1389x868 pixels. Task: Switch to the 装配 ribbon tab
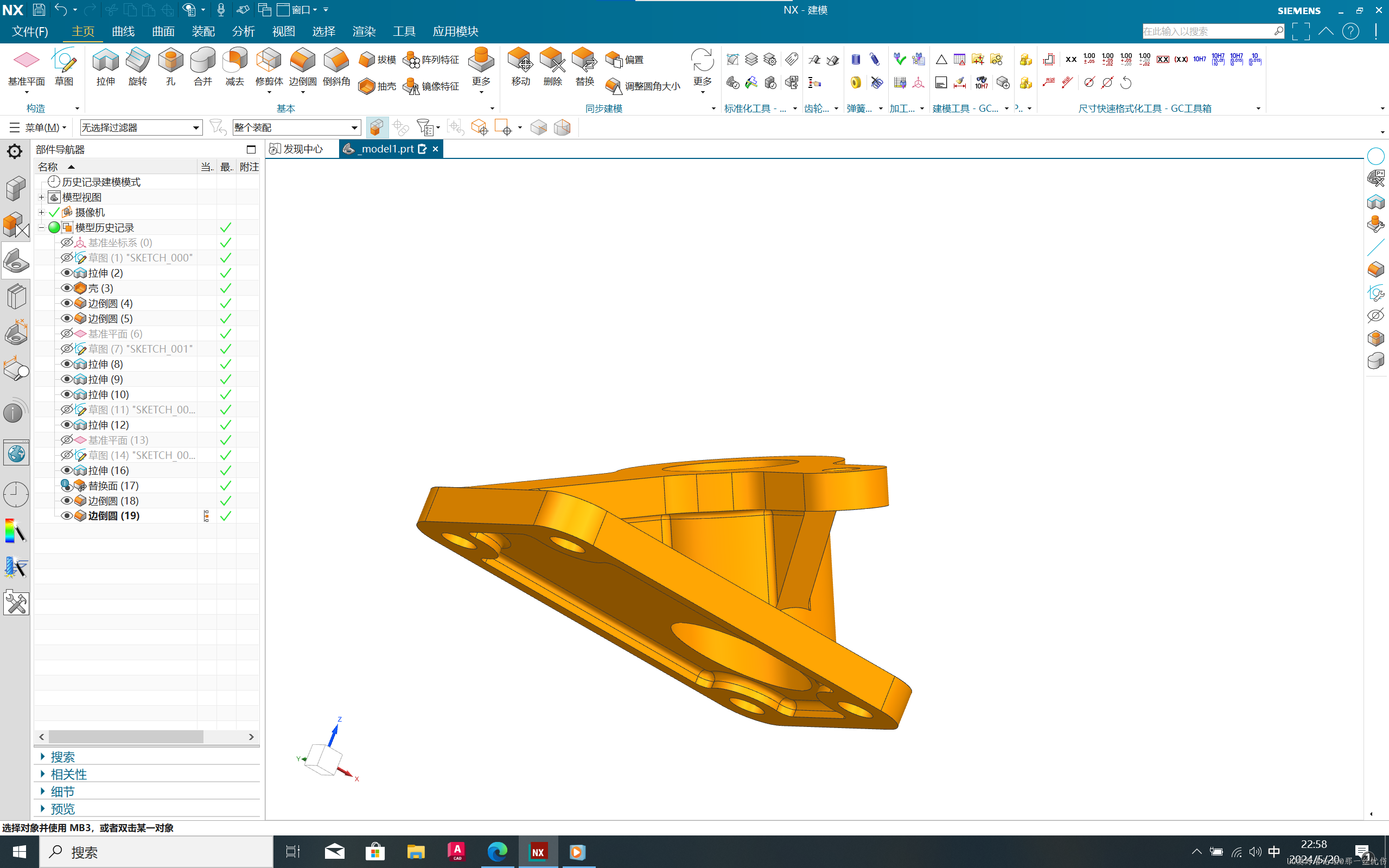click(203, 31)
